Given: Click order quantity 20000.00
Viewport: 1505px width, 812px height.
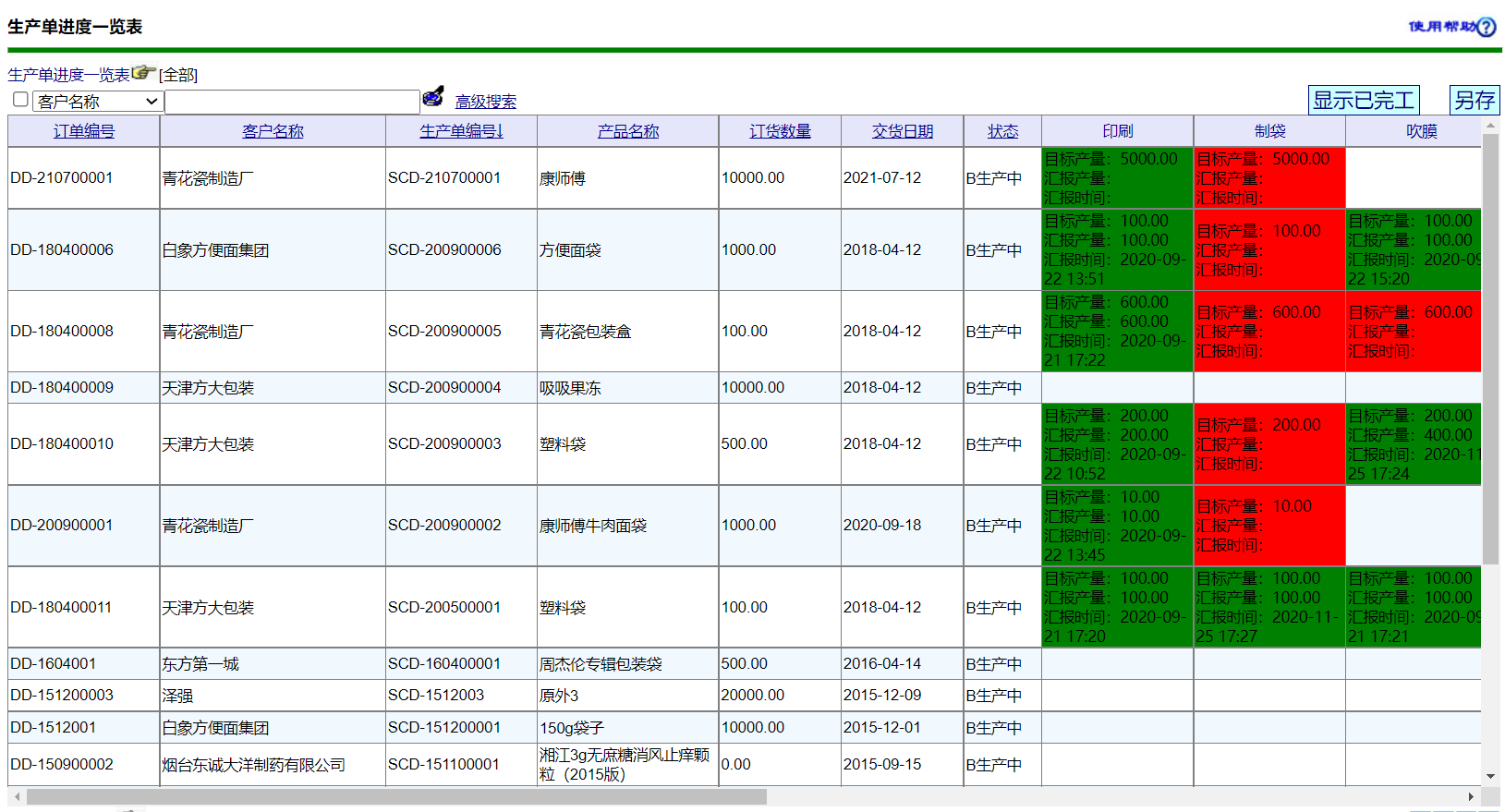Looking at the screenshot, I should (x=753, y=696).
